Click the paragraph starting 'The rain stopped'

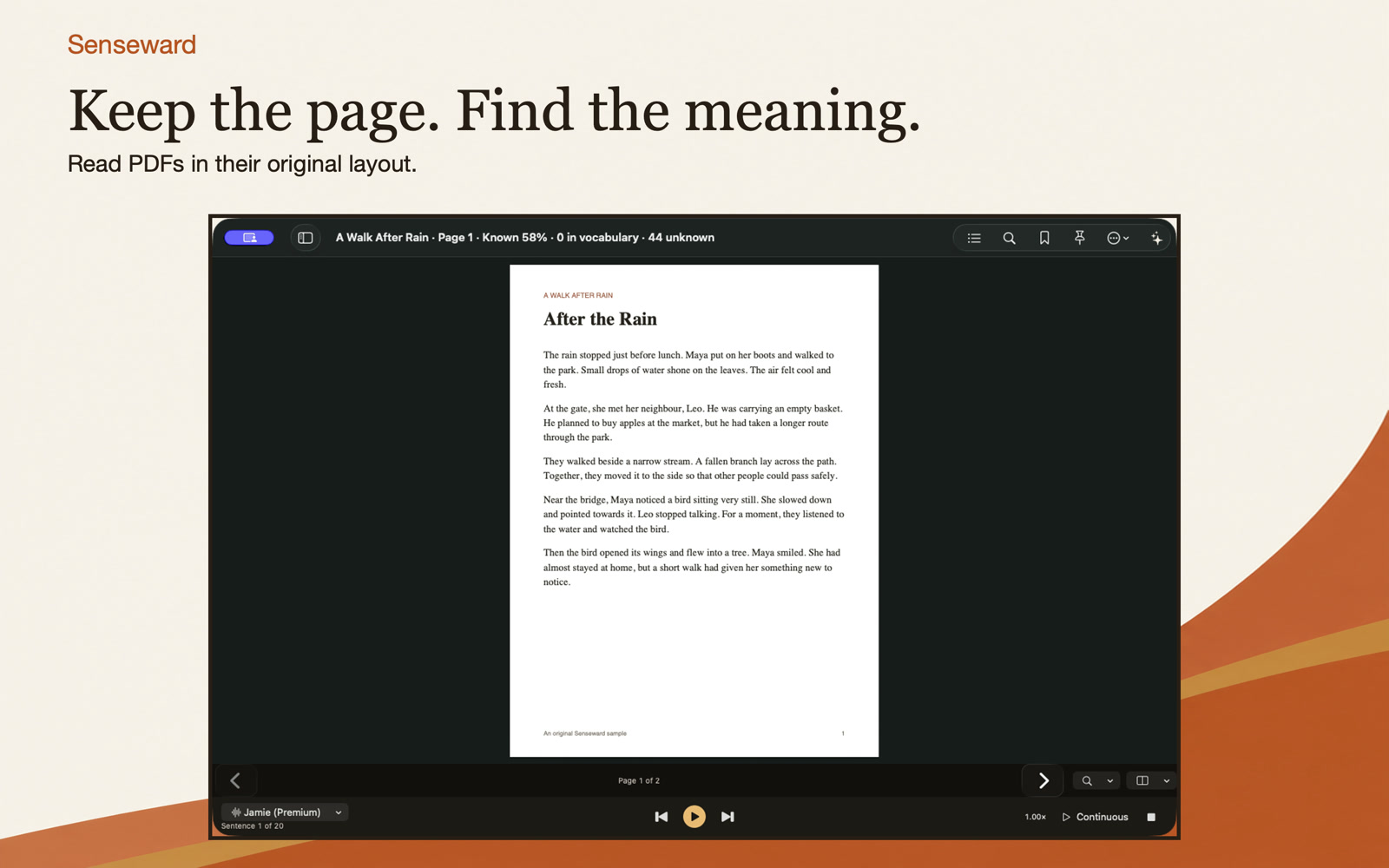(690, 370)
